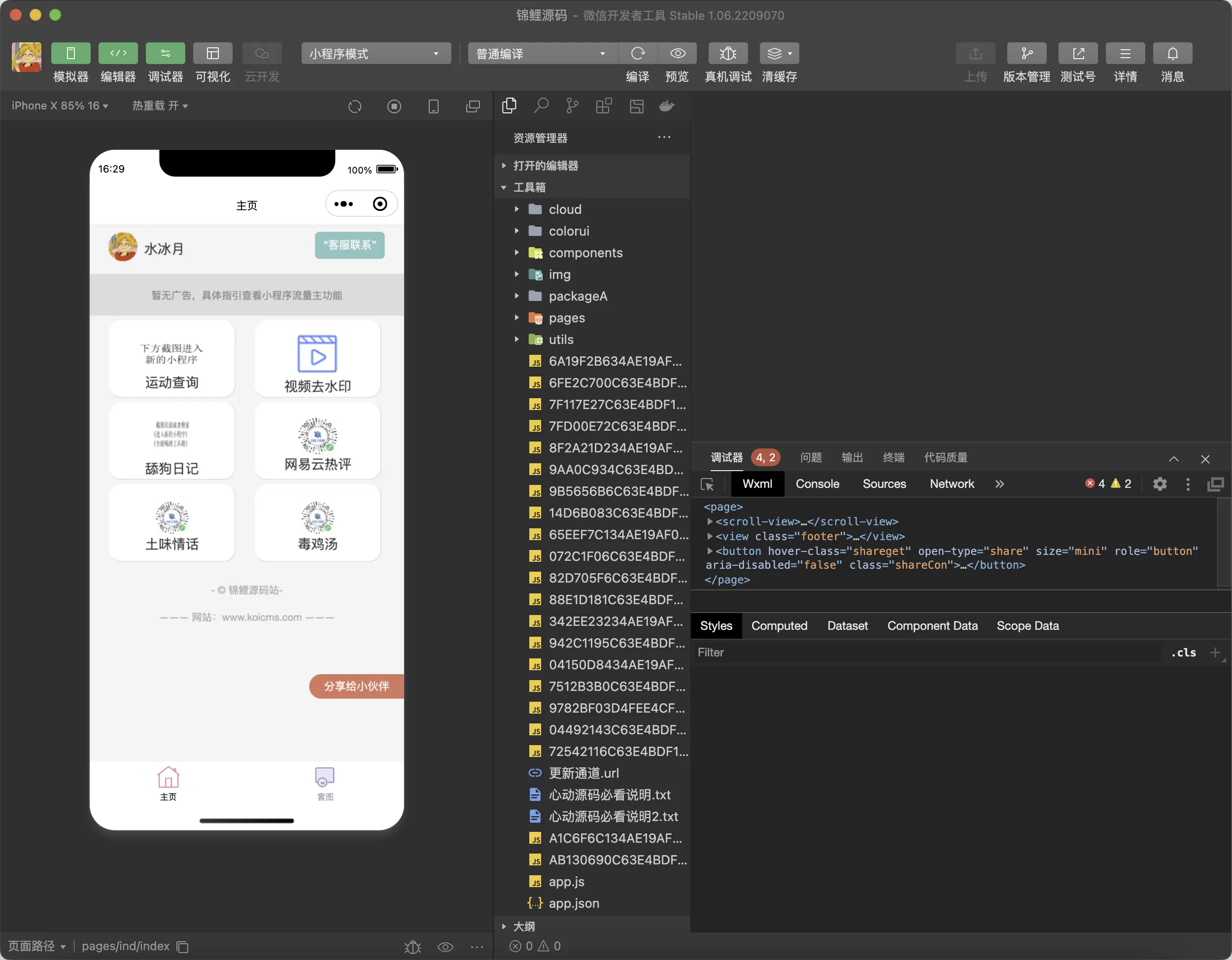Select the Console tab in debugger
Image resolution: width=1232 pixels, height=960 pixels.
817,484
